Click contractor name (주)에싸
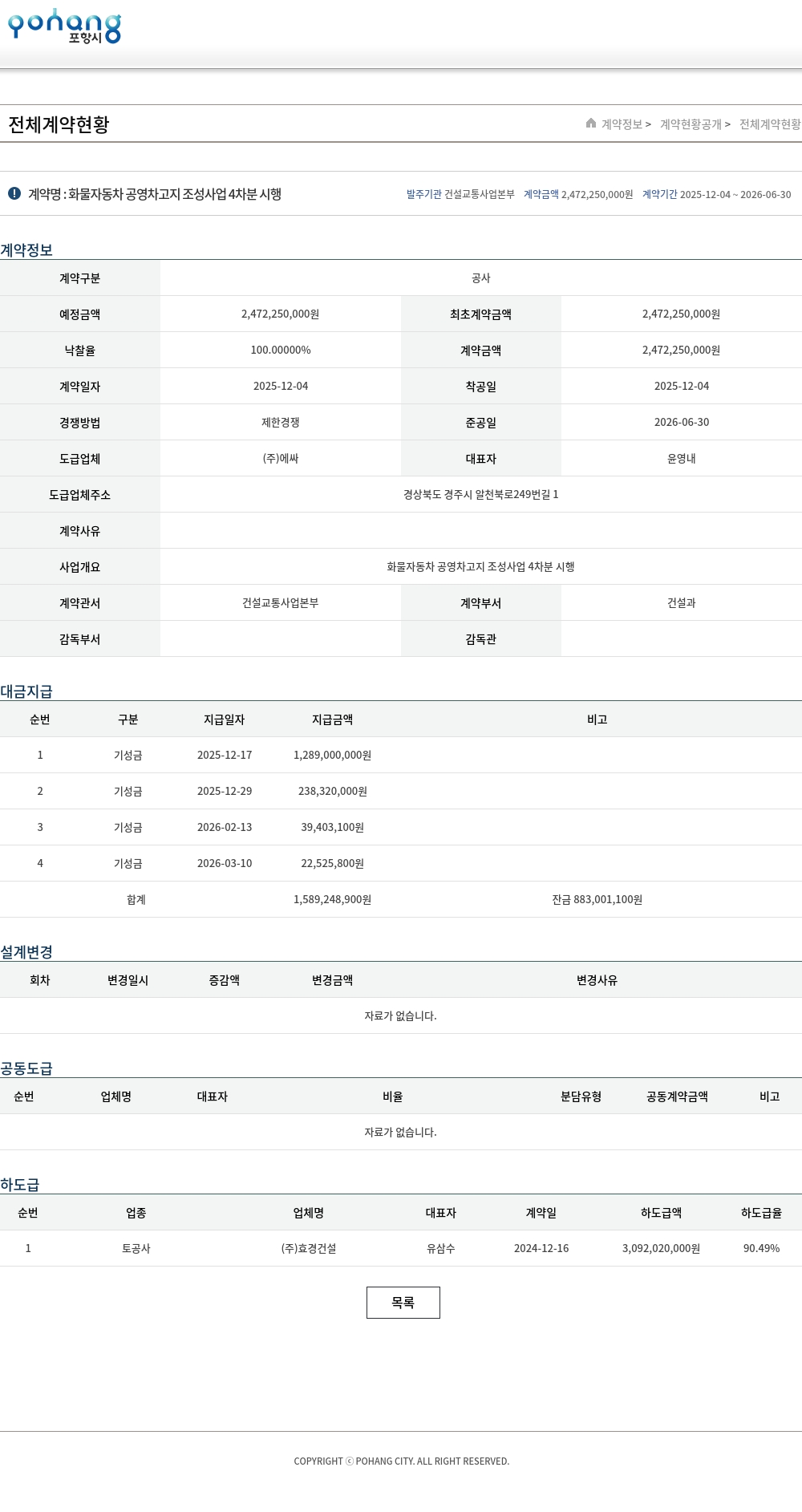Viewport: 802px width, 1512px height. pos(281,459)
